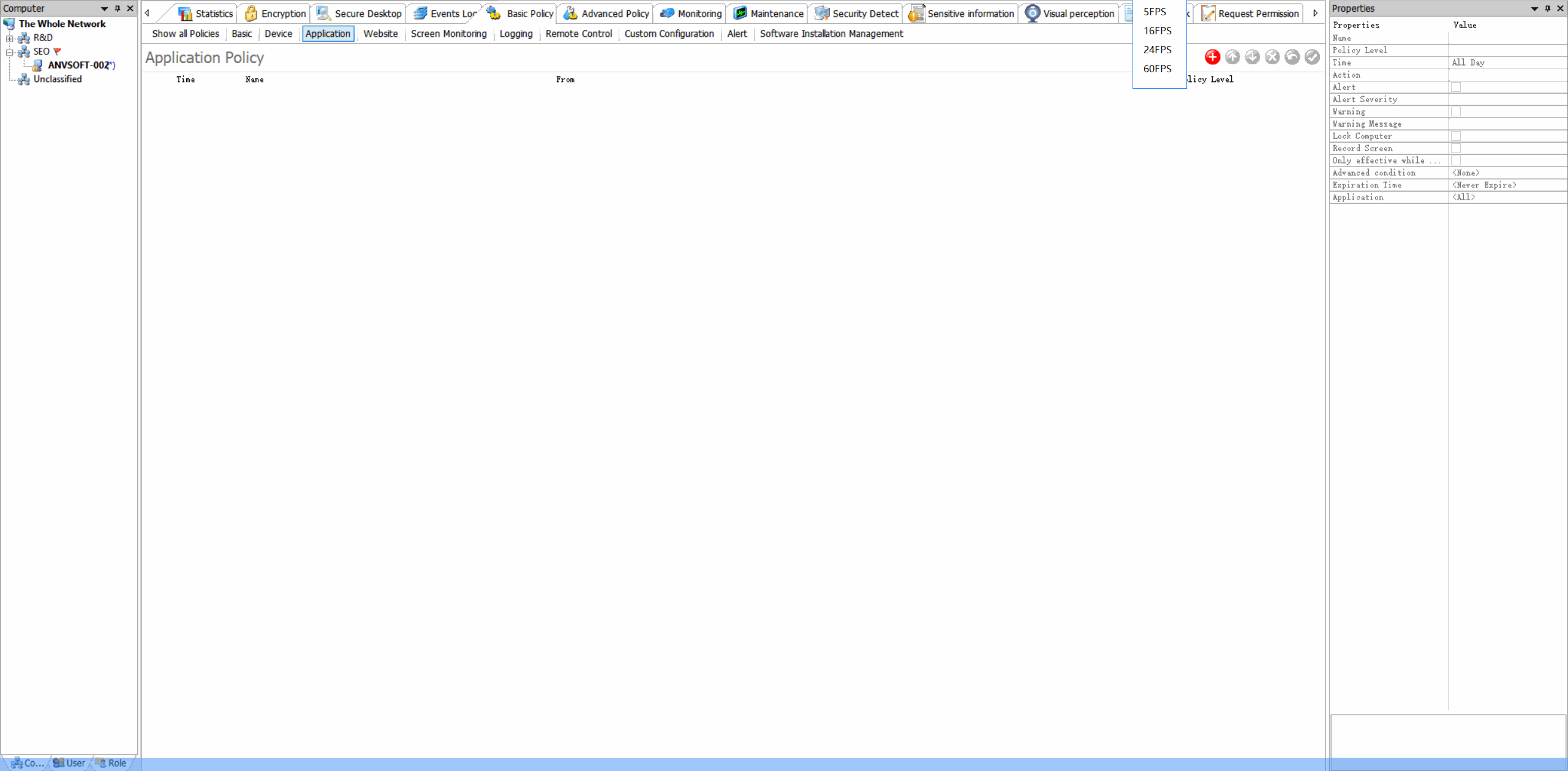Click the delete policy X icon
This screenshot has width=1568, height=771.
pyautogui.click(x=1272, y=57)
